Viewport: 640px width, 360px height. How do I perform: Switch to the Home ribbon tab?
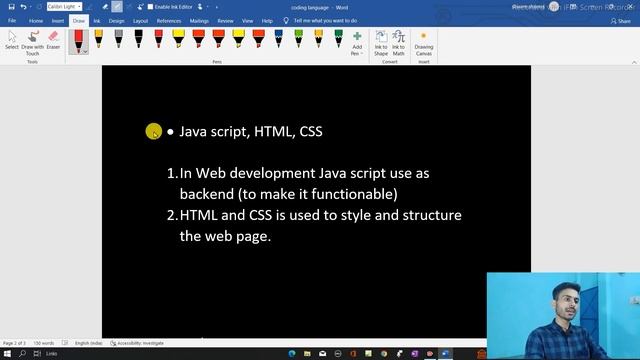pyautogui.click(x=36, y=21)
